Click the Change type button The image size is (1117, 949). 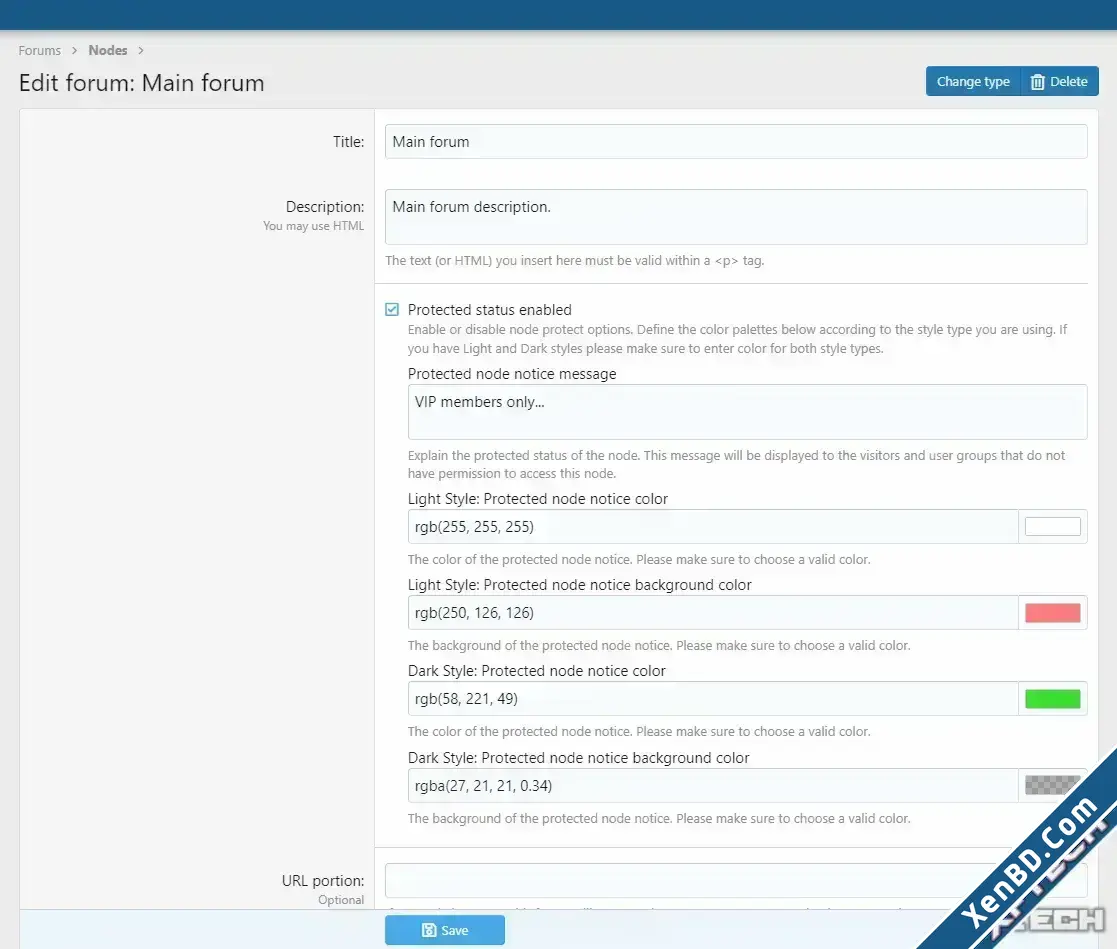972,81
